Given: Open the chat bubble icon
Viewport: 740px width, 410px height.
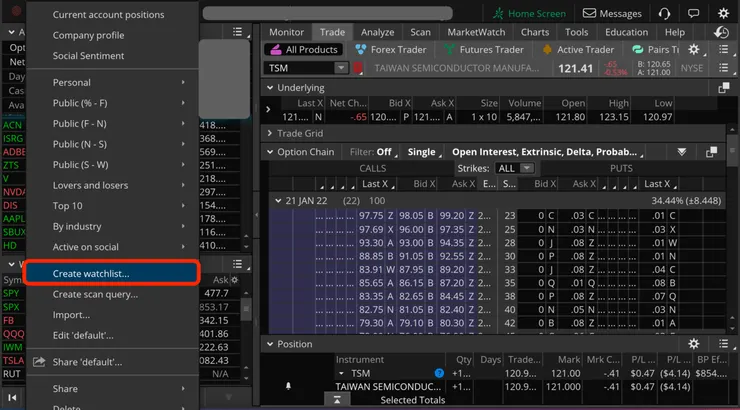Looking at the screenshot, I should point(693,13).
